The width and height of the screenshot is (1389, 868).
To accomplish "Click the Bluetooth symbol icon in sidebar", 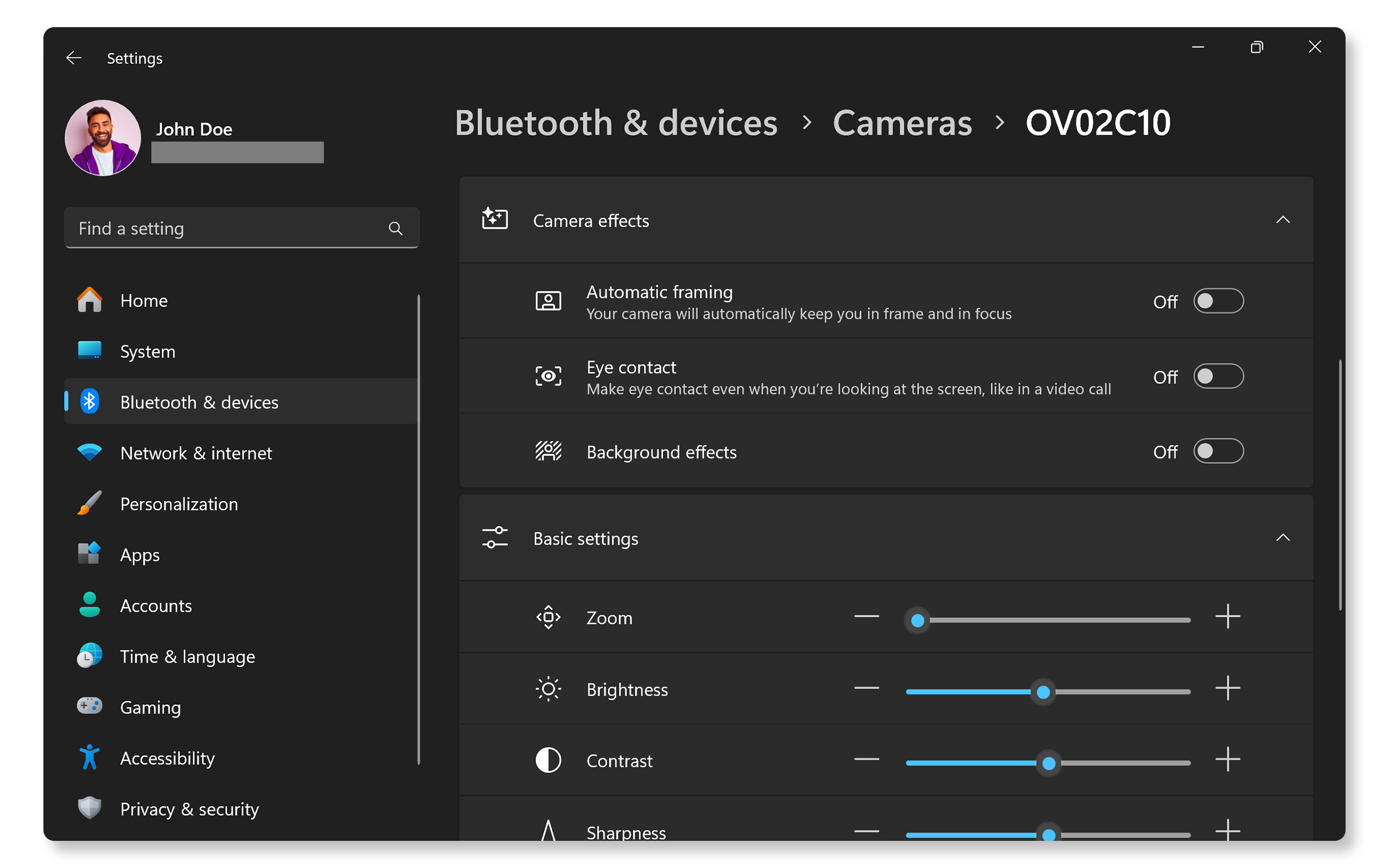I will (90, 402).
